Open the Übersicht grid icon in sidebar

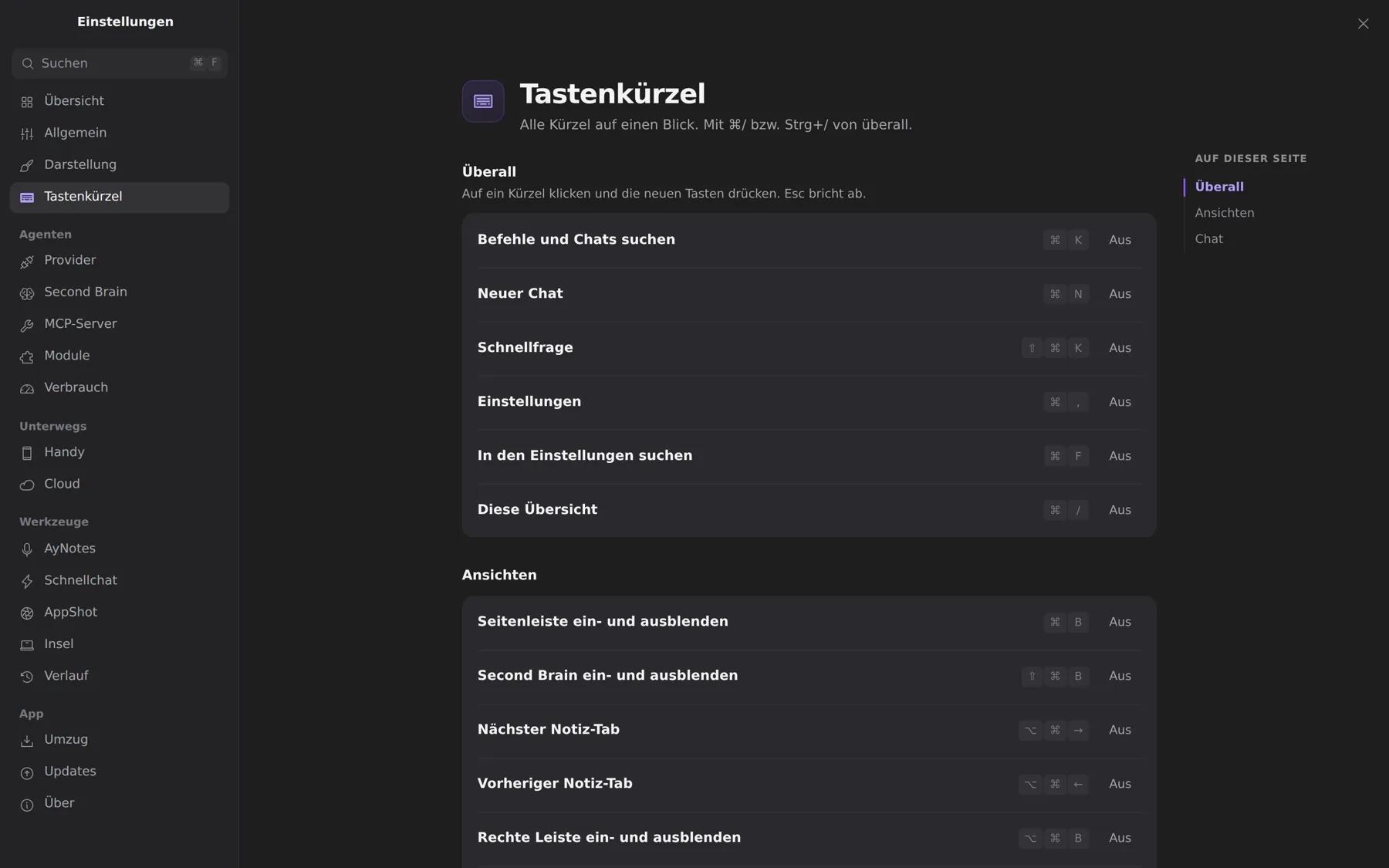click(27, 102)
